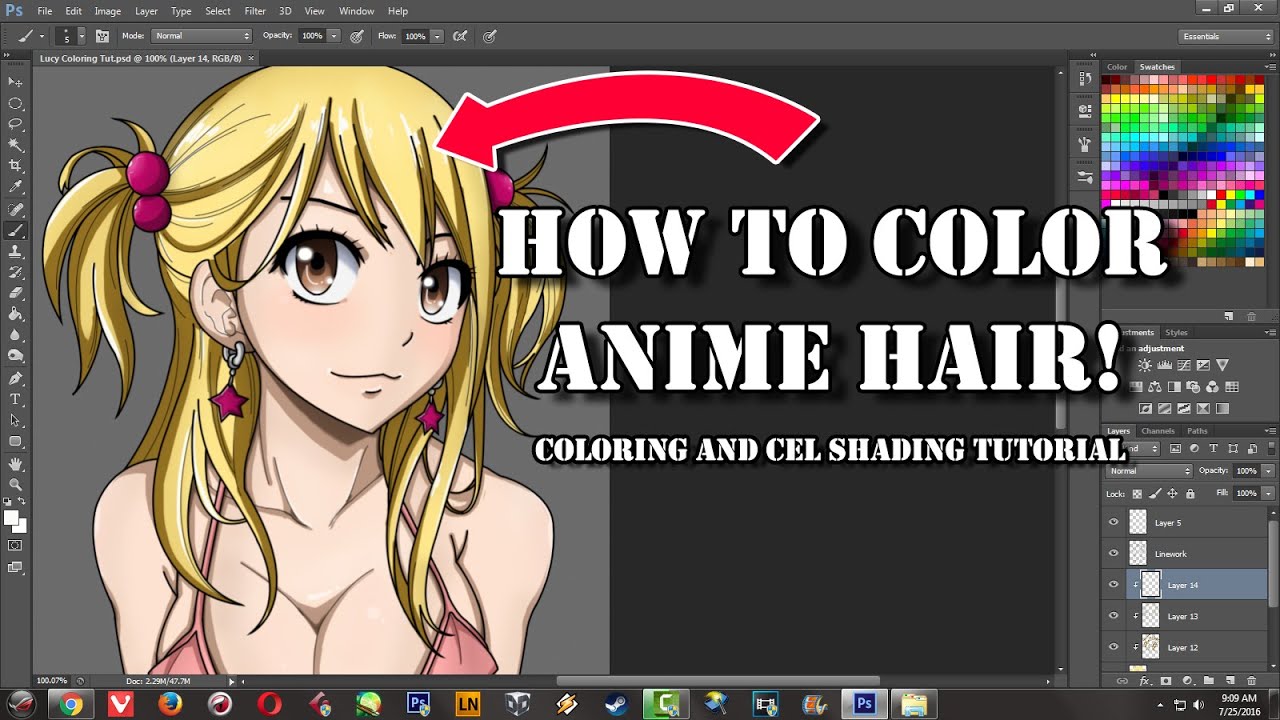The image size is (1280, 720).
Task: Select the Horizontal Type tool
Action: click(15, 399)
